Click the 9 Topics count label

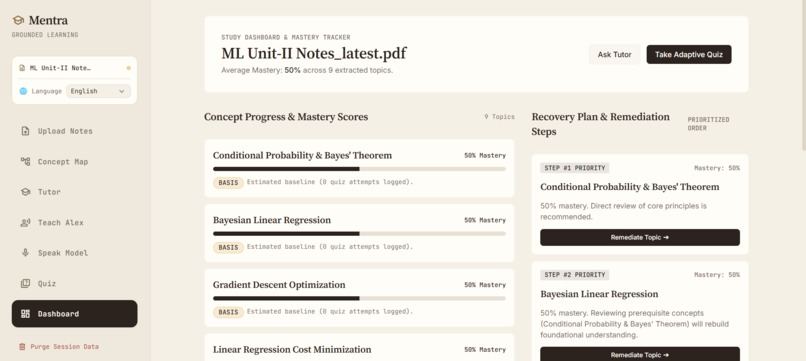pyautogui.click(x=499, y=117)
